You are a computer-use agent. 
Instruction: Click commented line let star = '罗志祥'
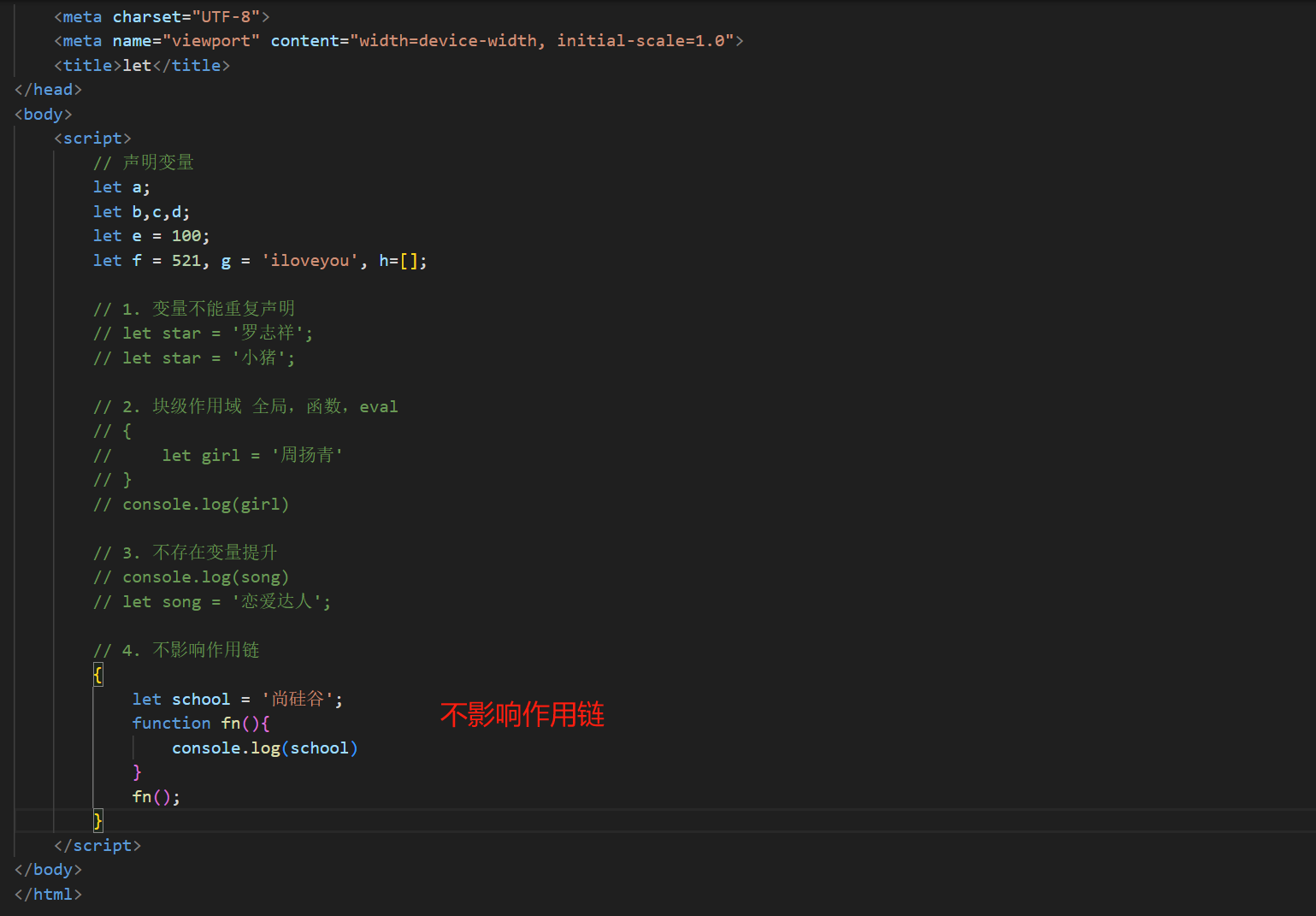tap(203, 334)
